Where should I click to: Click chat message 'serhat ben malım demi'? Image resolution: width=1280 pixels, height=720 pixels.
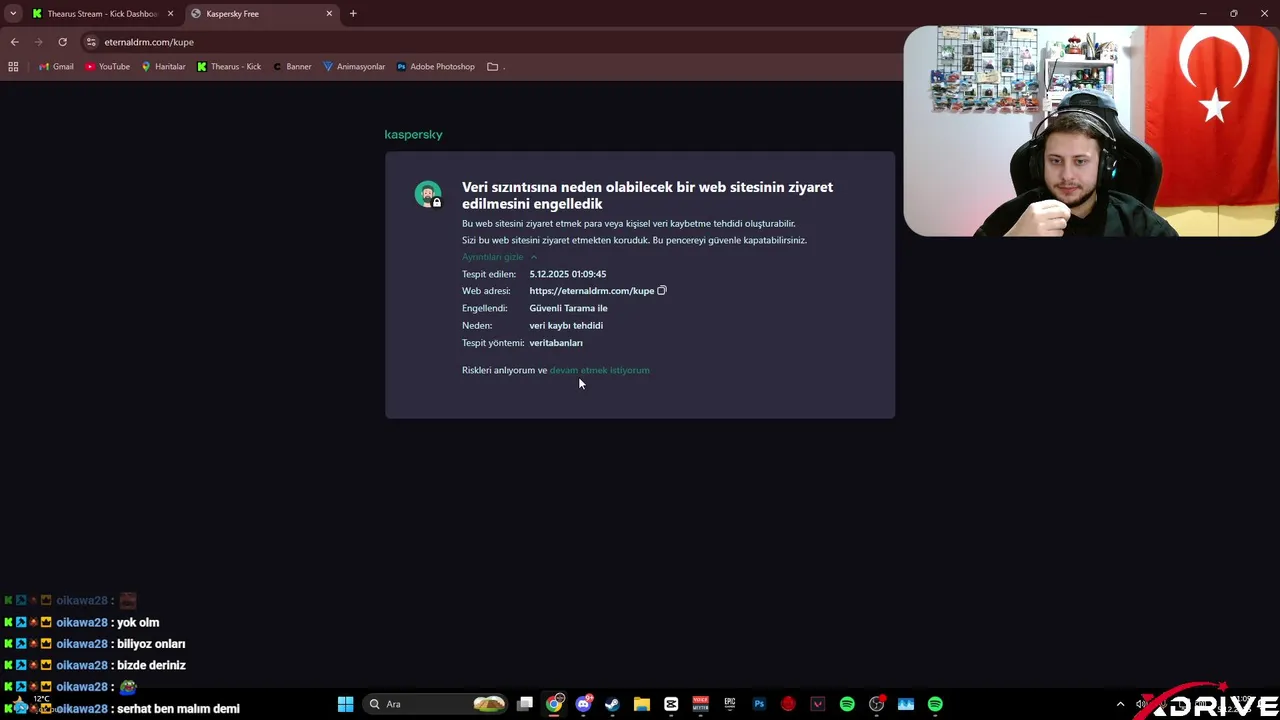click(178, 709)
